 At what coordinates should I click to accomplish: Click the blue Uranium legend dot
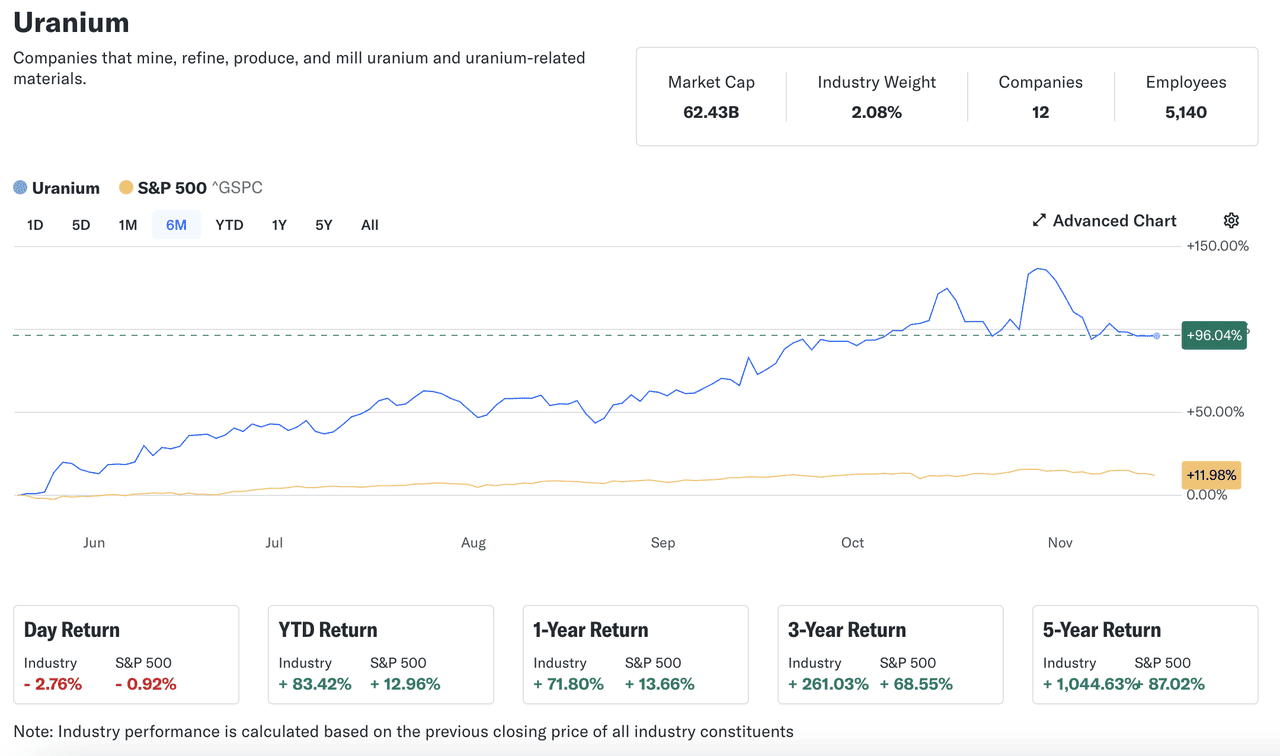pyautogui.click(x=20, y=188)
